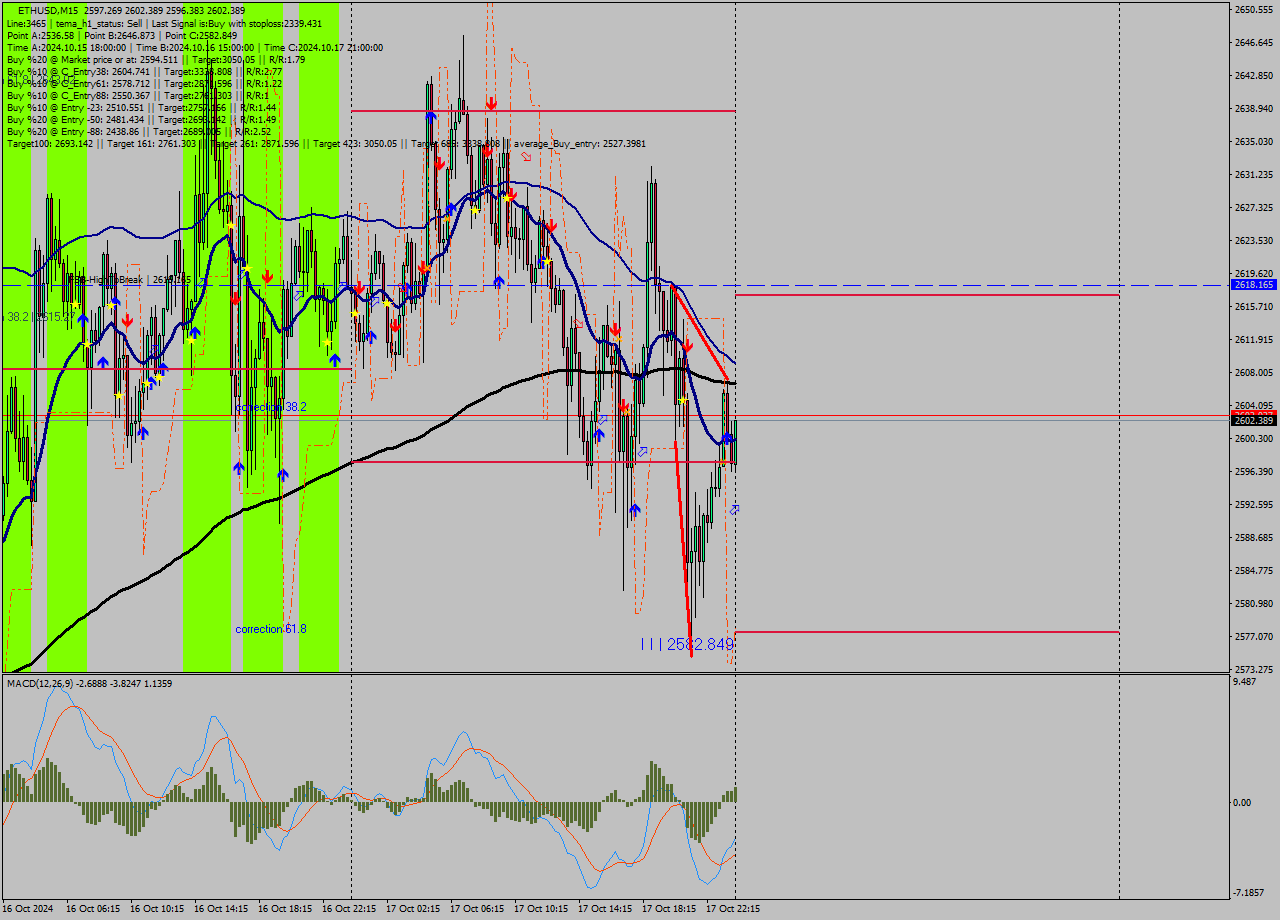Click 2623.530 on the price scale
Screen dimensions: 1280x920
pyautogui.click(x=1253, y=240)
